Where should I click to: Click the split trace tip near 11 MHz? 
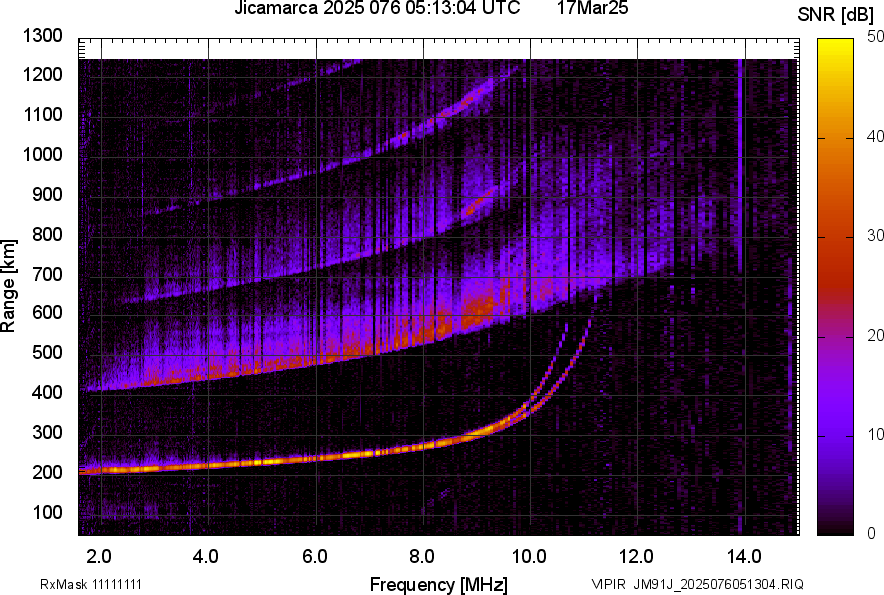589,321
